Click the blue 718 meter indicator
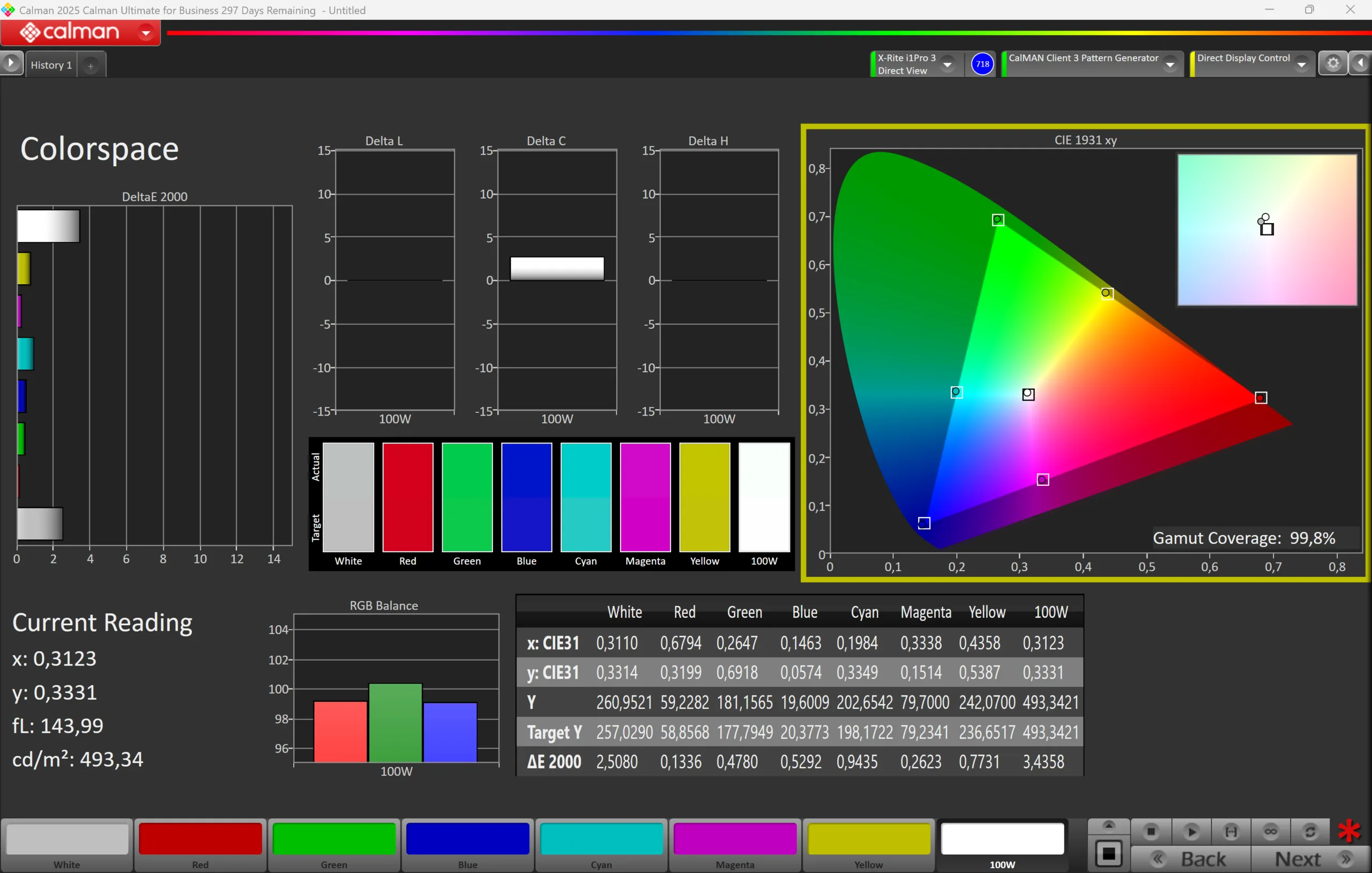The height and width of the screenshot is (873, 1372). 982,64
